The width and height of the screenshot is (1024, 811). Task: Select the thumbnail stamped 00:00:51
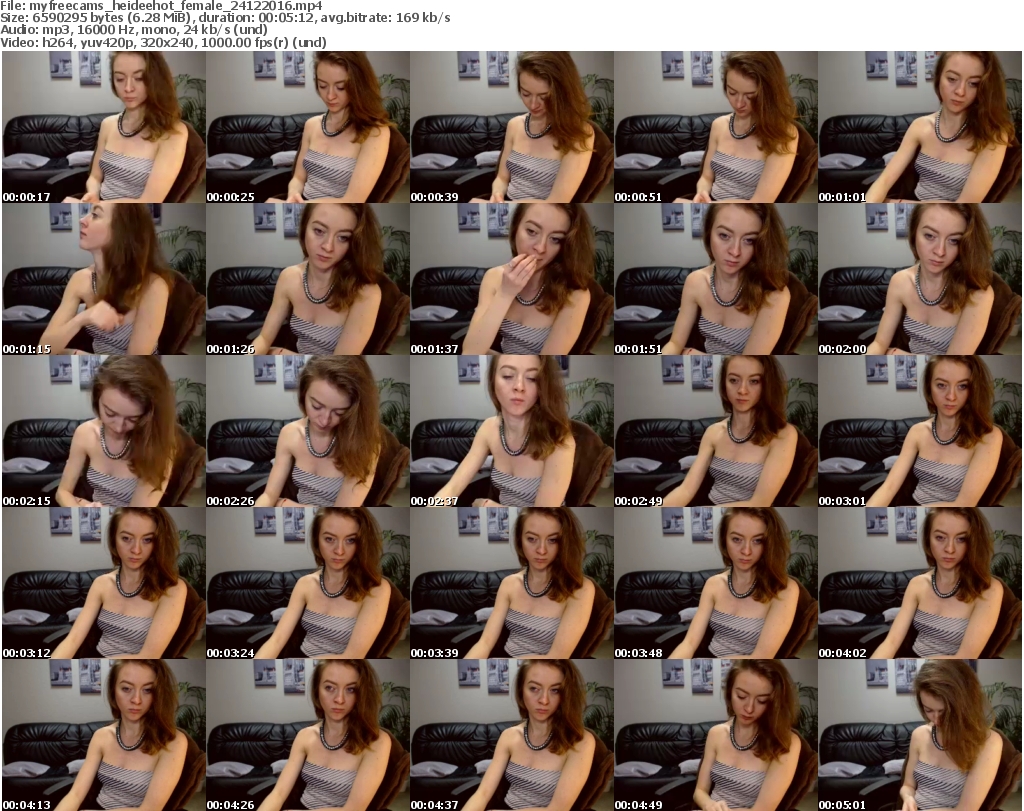[716, 127]
